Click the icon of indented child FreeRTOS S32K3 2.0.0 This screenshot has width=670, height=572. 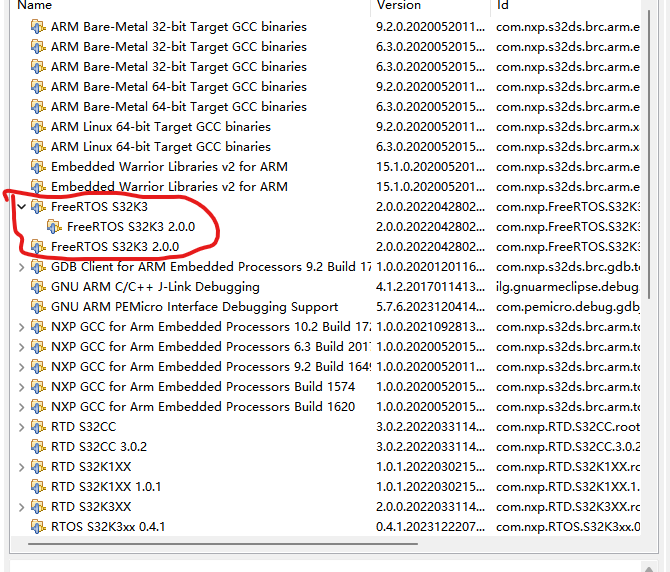tap(54, 227)
